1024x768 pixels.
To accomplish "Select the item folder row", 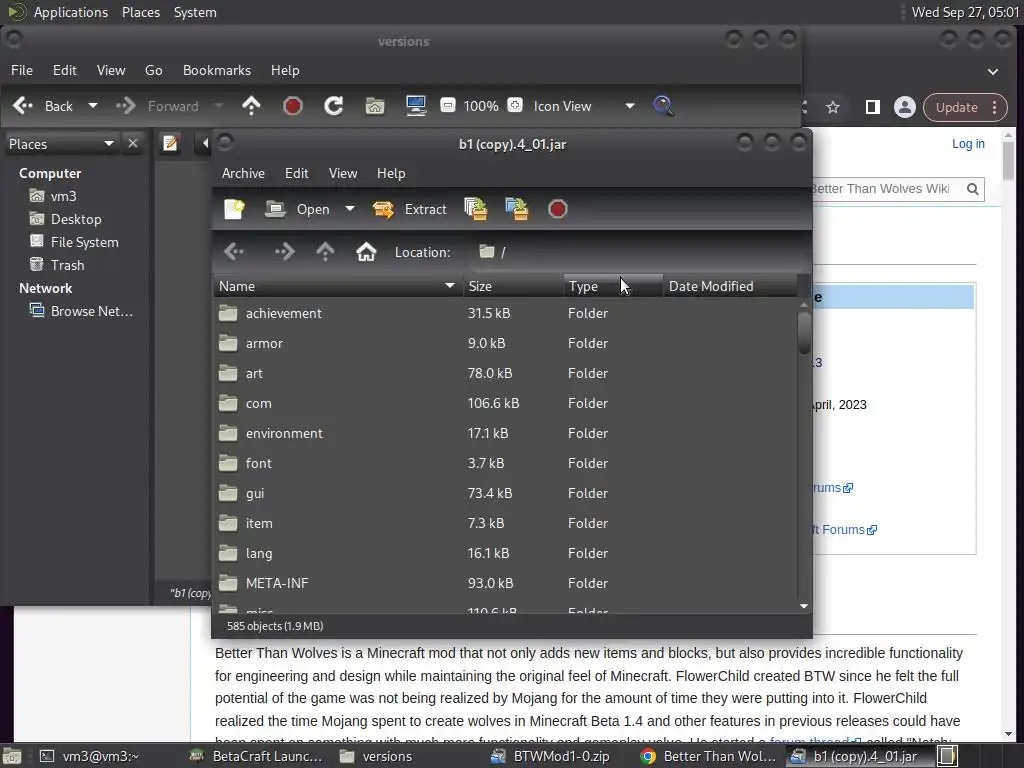I will 505,524.
